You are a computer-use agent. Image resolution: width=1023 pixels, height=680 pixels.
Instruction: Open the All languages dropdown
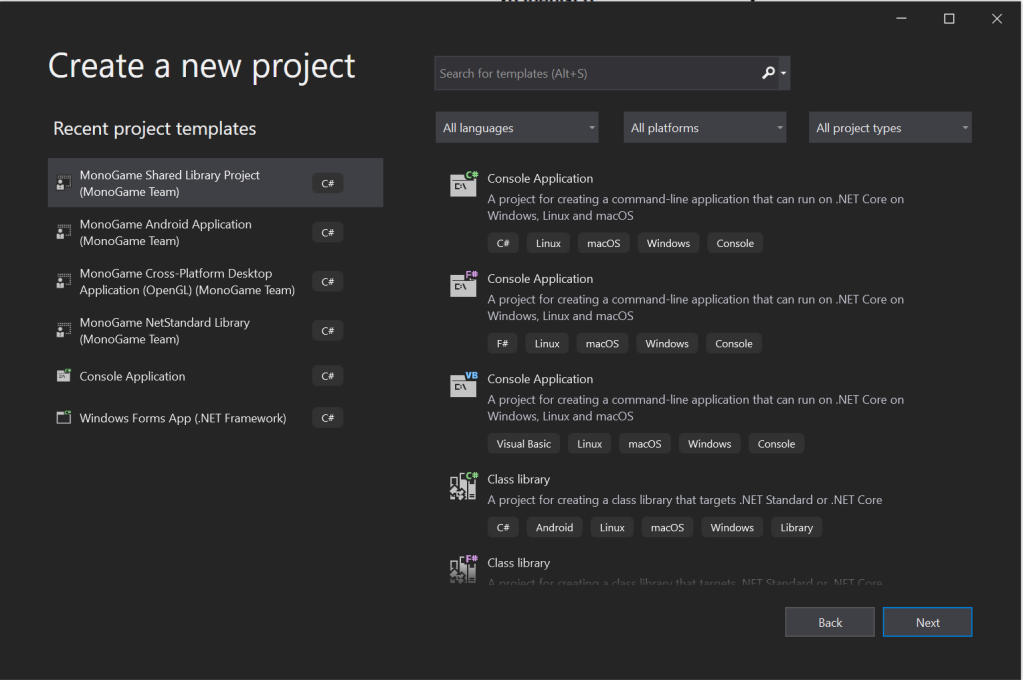point(517,128)
